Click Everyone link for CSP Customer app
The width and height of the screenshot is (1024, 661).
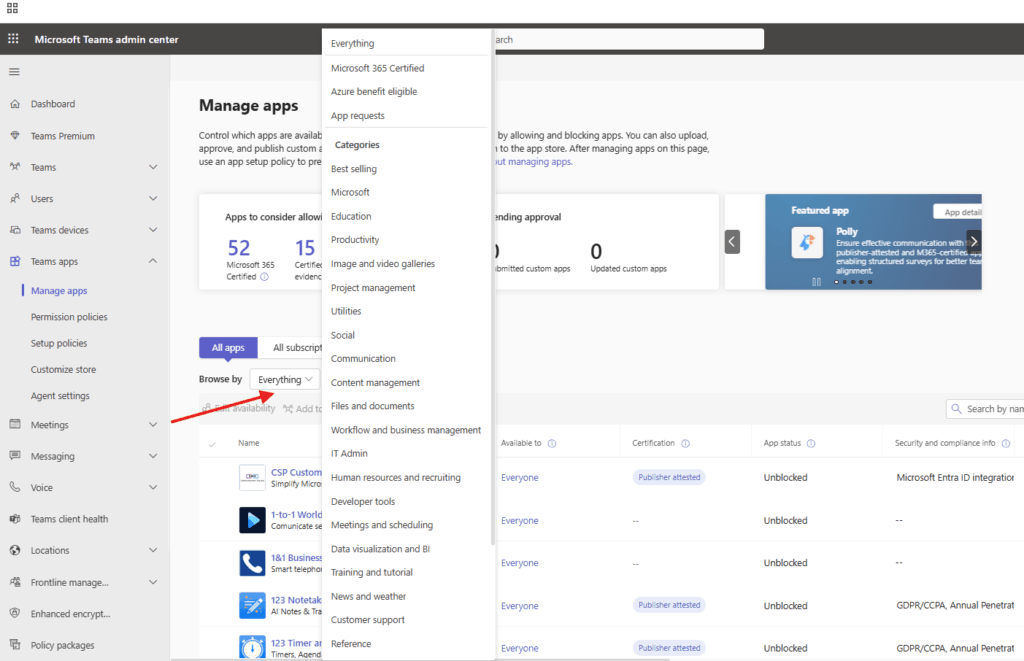point(519,478)
